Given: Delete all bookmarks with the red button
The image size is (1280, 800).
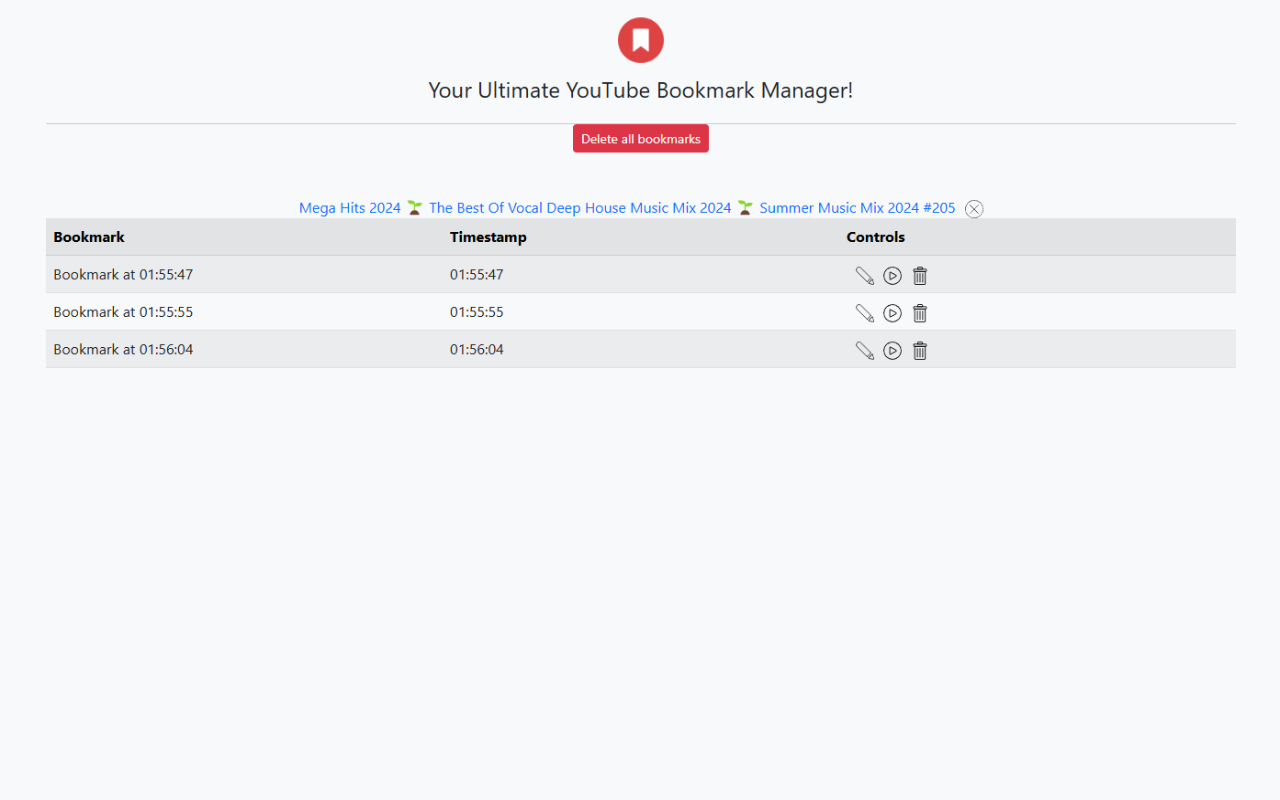Looking at the screenshot, I should pyautogui.click(x=641, y=139).
